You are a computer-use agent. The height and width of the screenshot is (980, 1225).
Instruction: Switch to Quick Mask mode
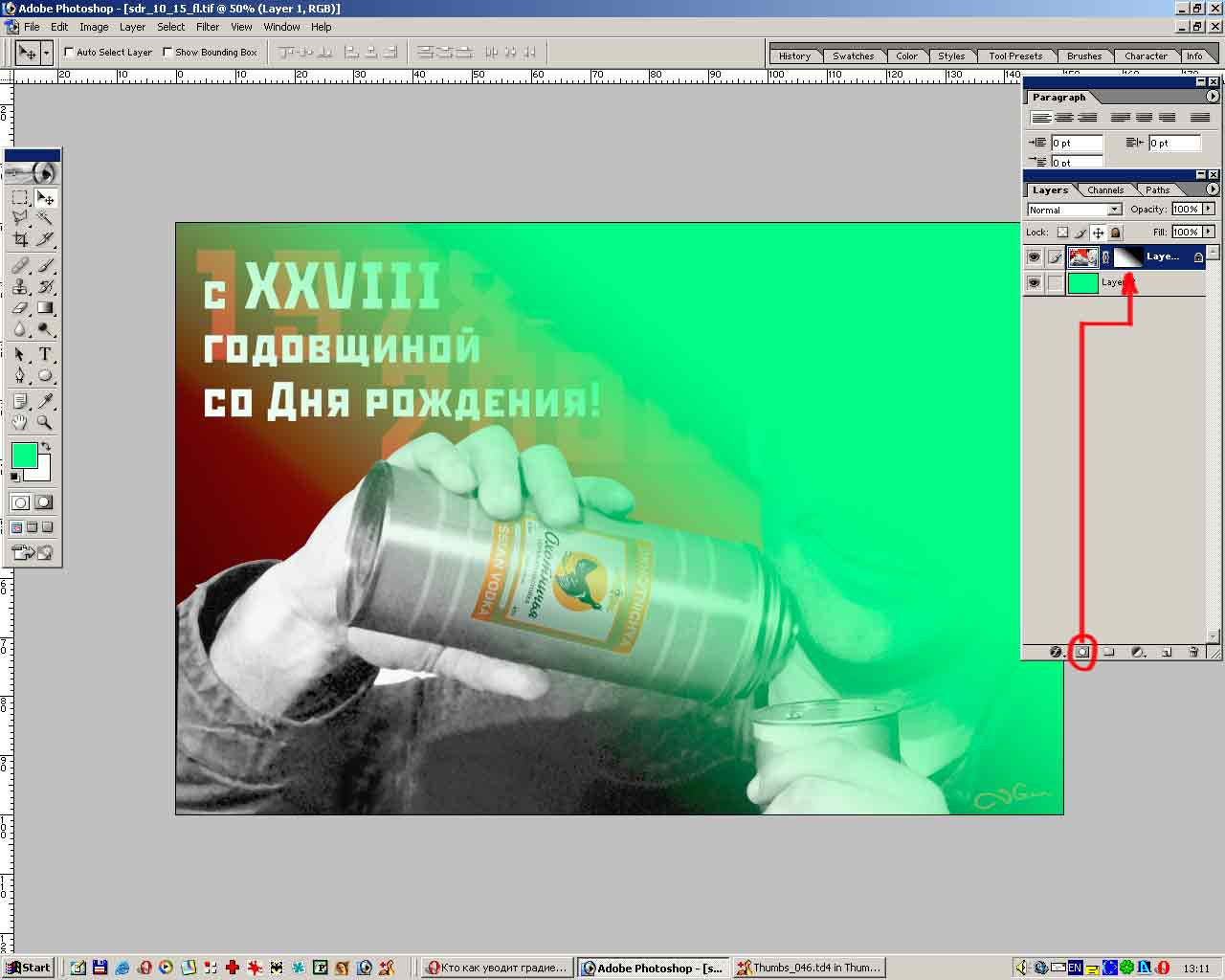click(x=44, y=502)
